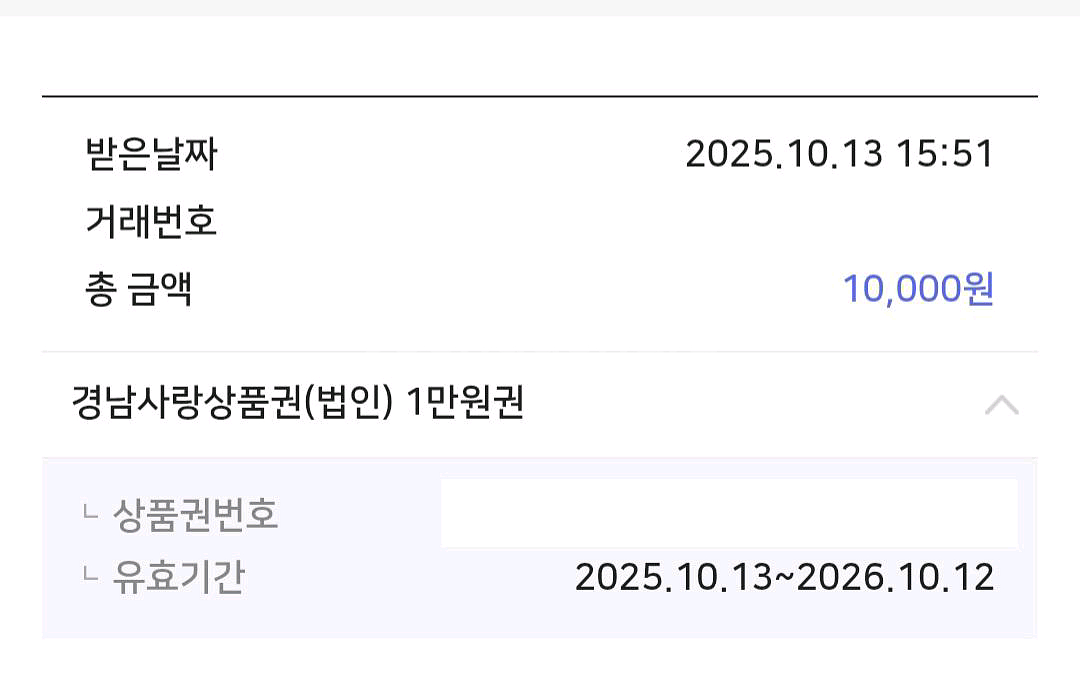
Task: Select the 2025.10.13 15:51 timestamp
Action: pyautogui.click(x=840, y=155)
